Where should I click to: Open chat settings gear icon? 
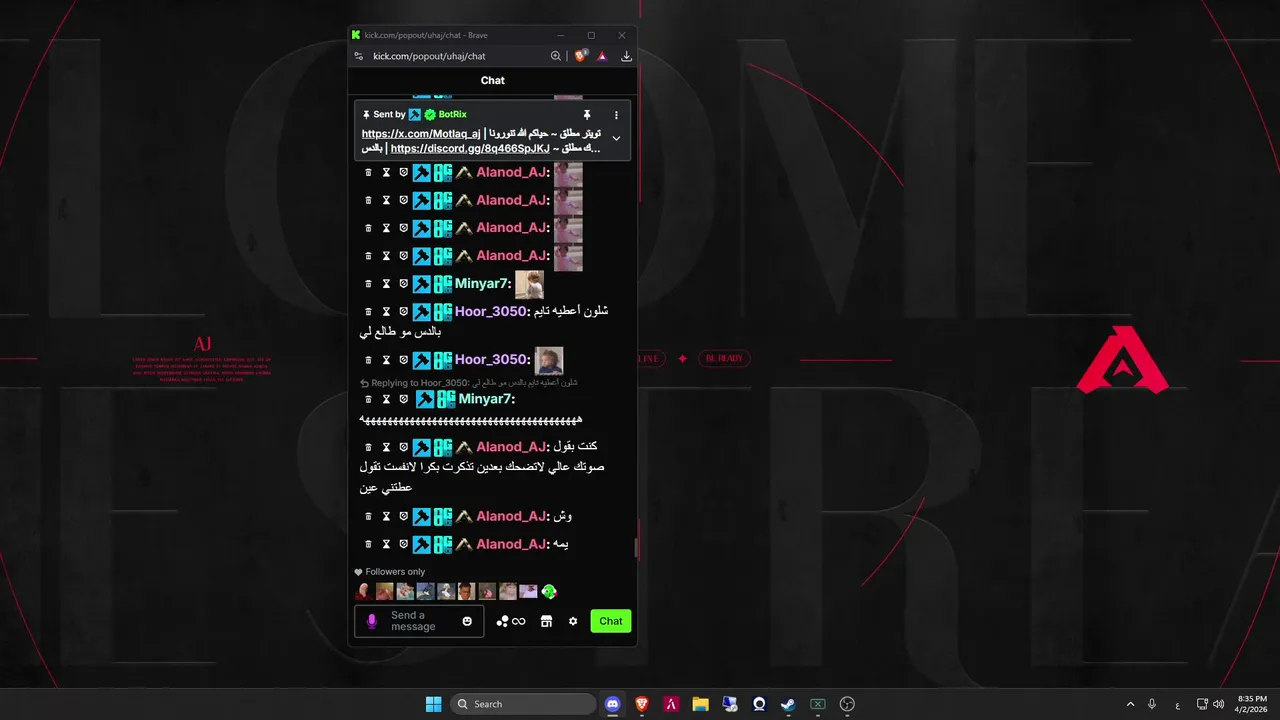[x=573, y=621]
